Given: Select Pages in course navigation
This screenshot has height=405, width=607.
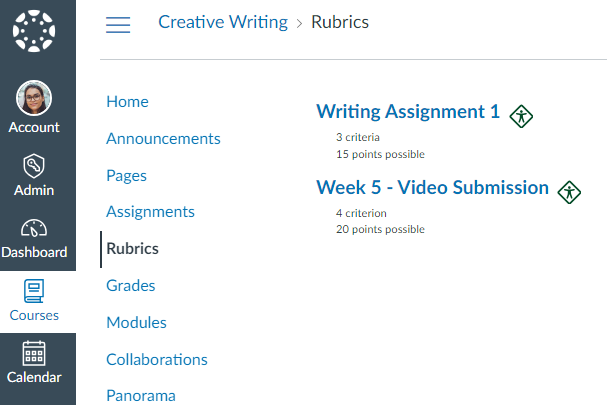Looking at the screenshot, I should [126, 175].
